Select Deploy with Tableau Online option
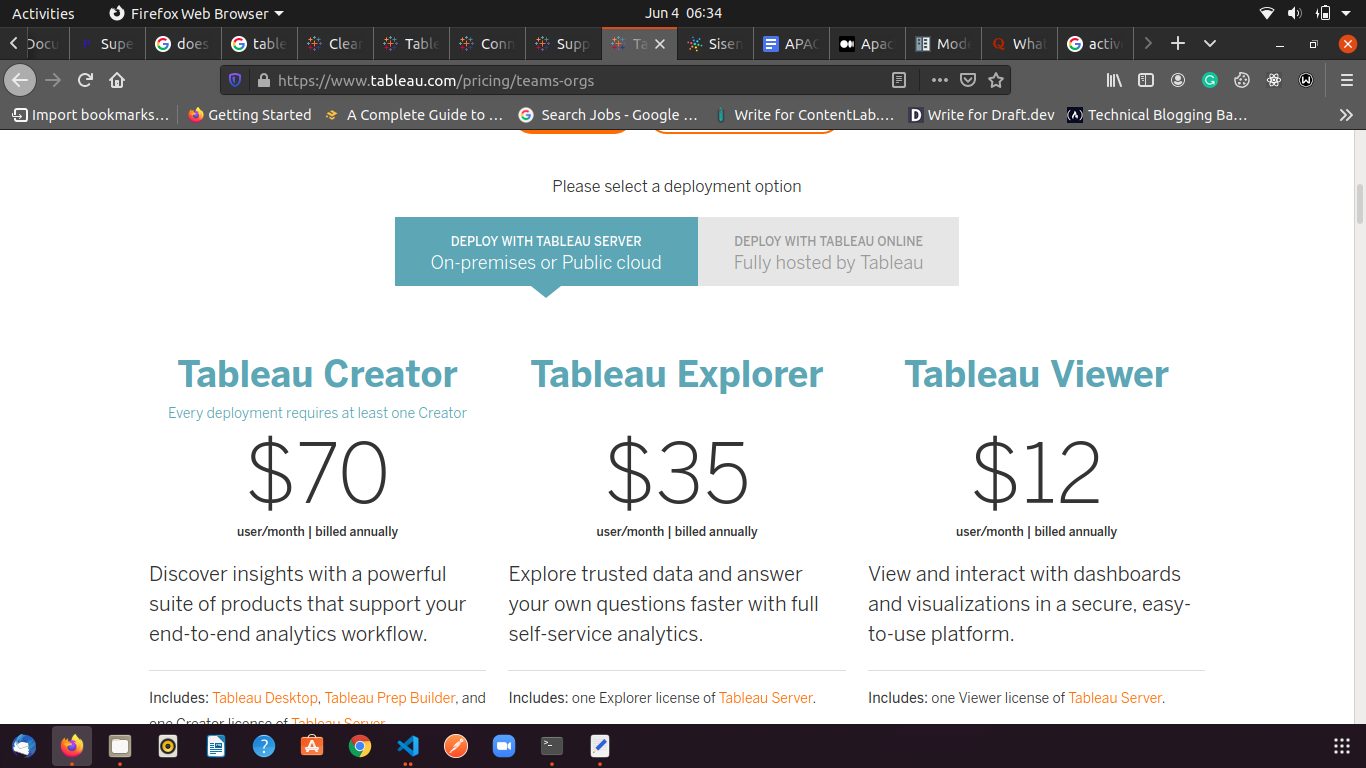Image resolution: width=1366 pixels, height=768 pixels. point(828,251)
